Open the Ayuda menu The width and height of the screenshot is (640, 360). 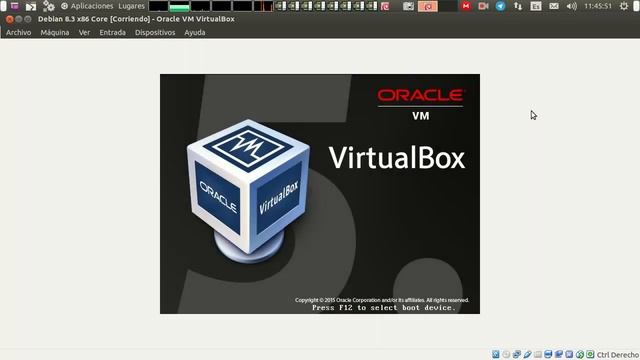(195, 32)
